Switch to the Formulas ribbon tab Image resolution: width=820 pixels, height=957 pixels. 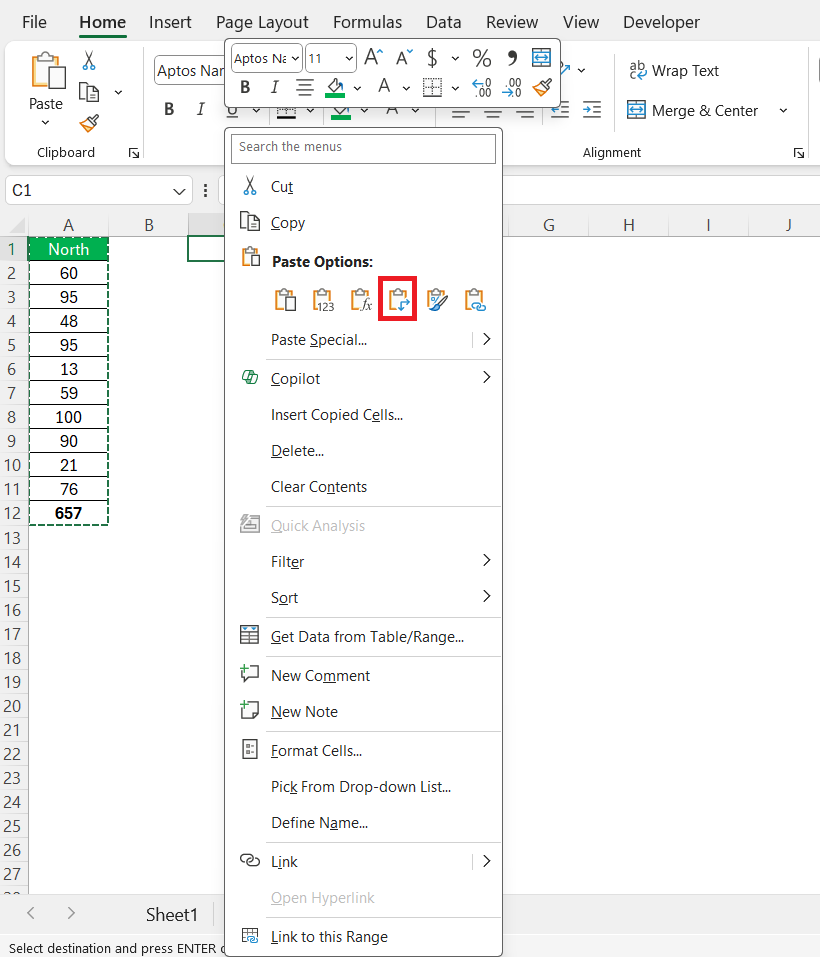coord(367,23)
